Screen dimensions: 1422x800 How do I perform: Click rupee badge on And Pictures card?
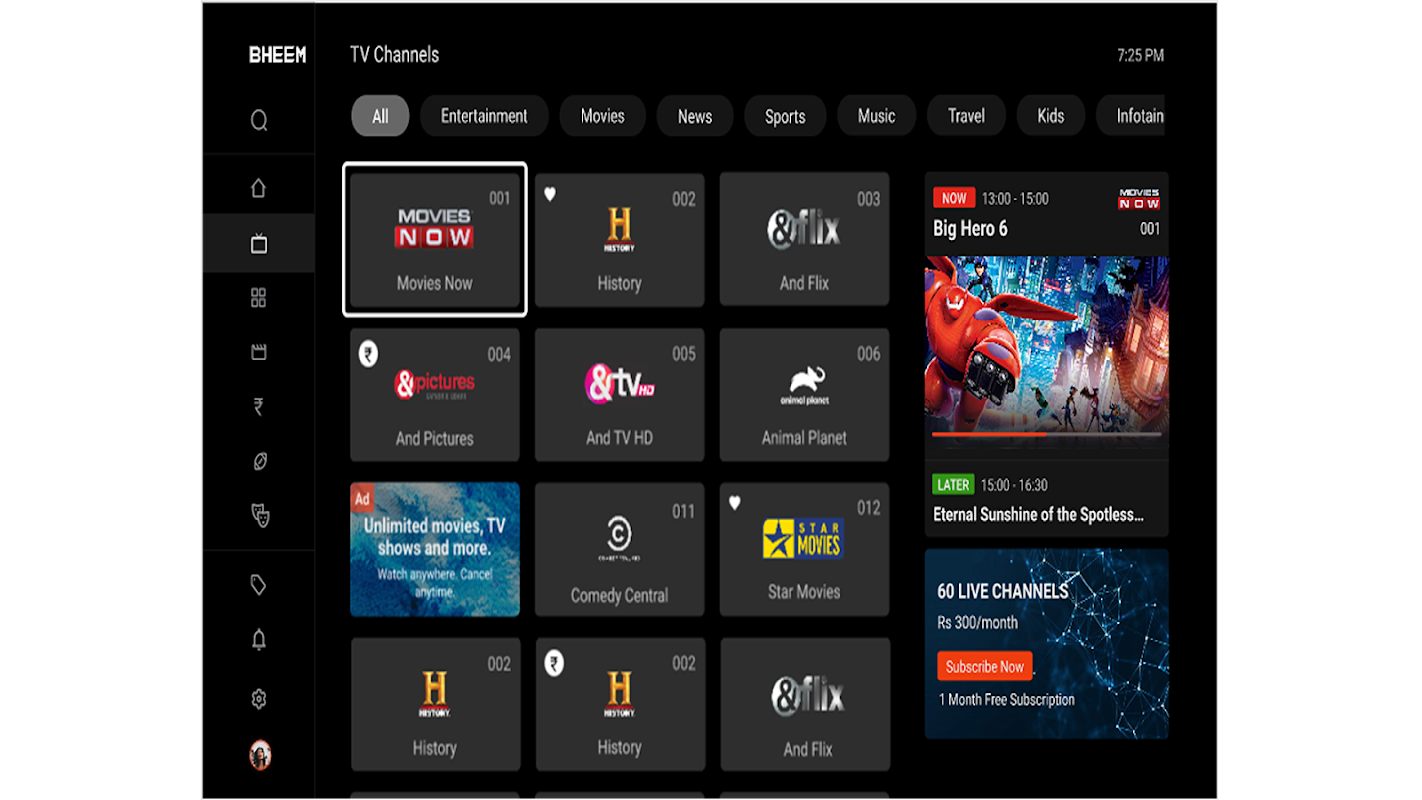coord(368,353)
